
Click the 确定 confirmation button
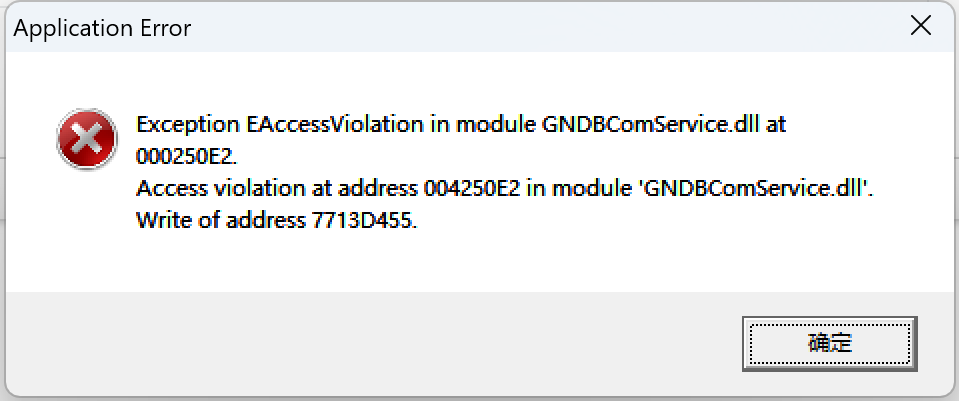tap(829, 344)
